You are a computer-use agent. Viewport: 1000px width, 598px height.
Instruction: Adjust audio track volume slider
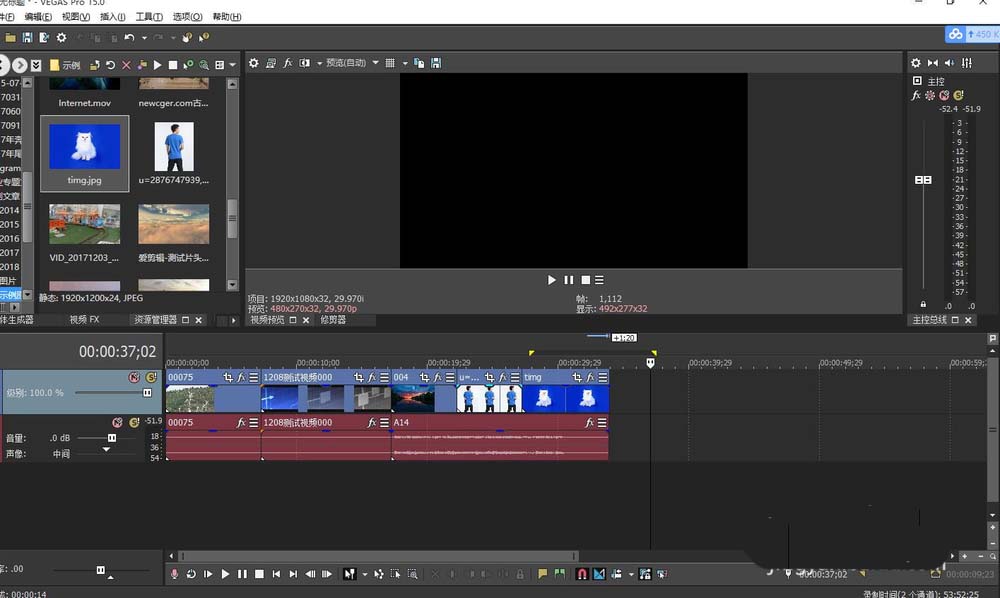tap(112, 438)
